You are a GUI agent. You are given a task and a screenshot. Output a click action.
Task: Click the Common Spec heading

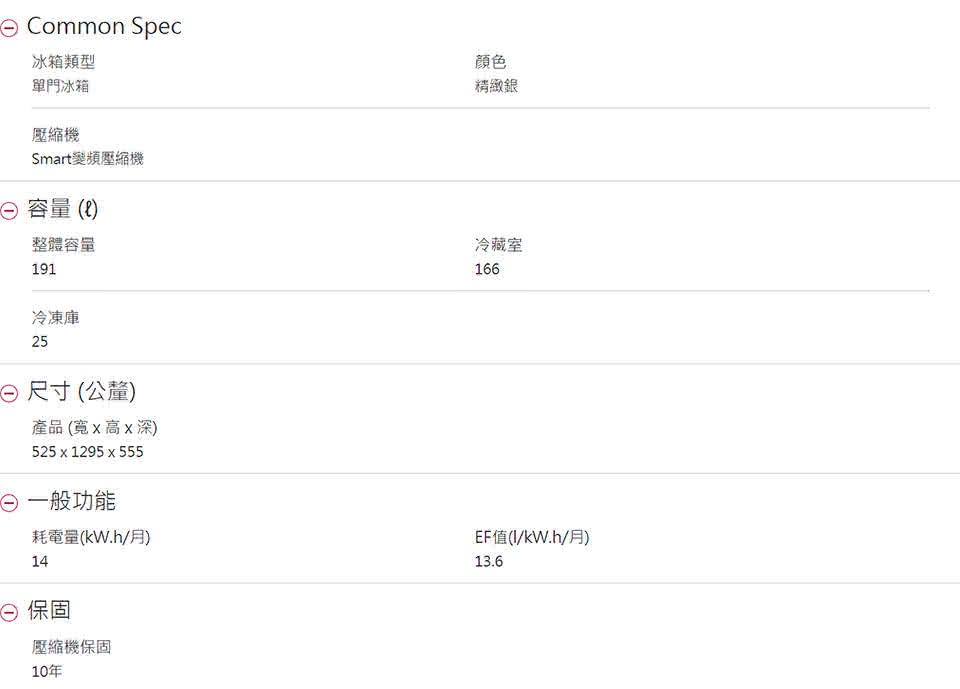point(104,26)
